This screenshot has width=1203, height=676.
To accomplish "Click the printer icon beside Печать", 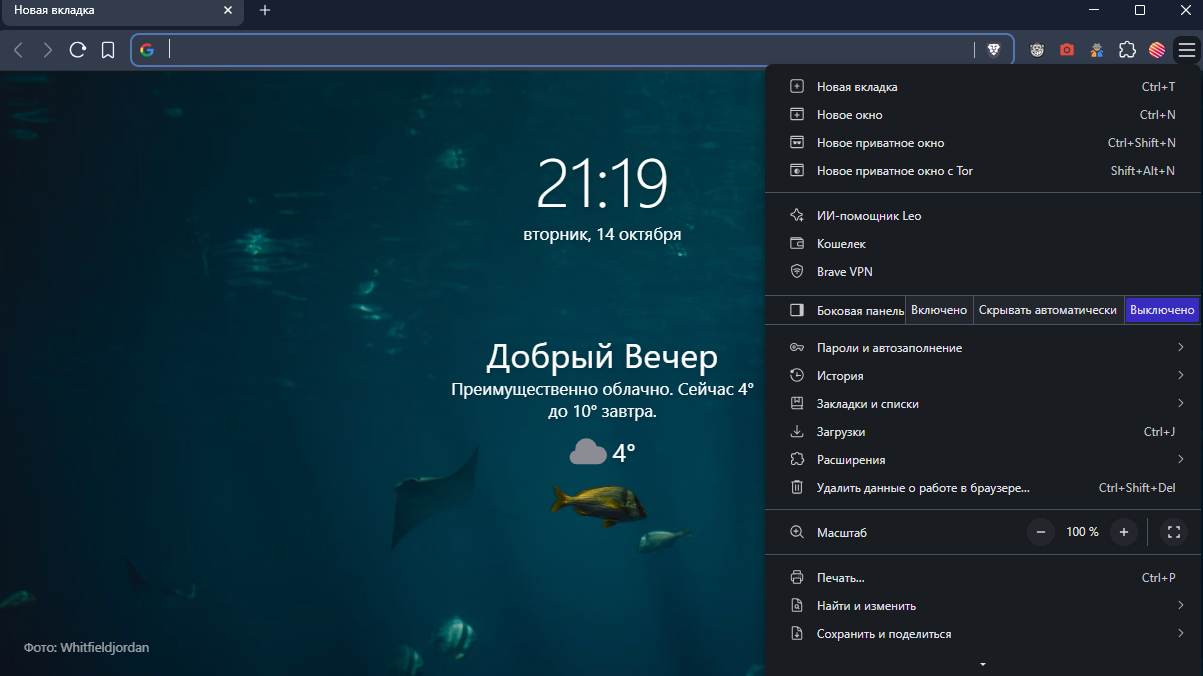I will tap(797, 577).
